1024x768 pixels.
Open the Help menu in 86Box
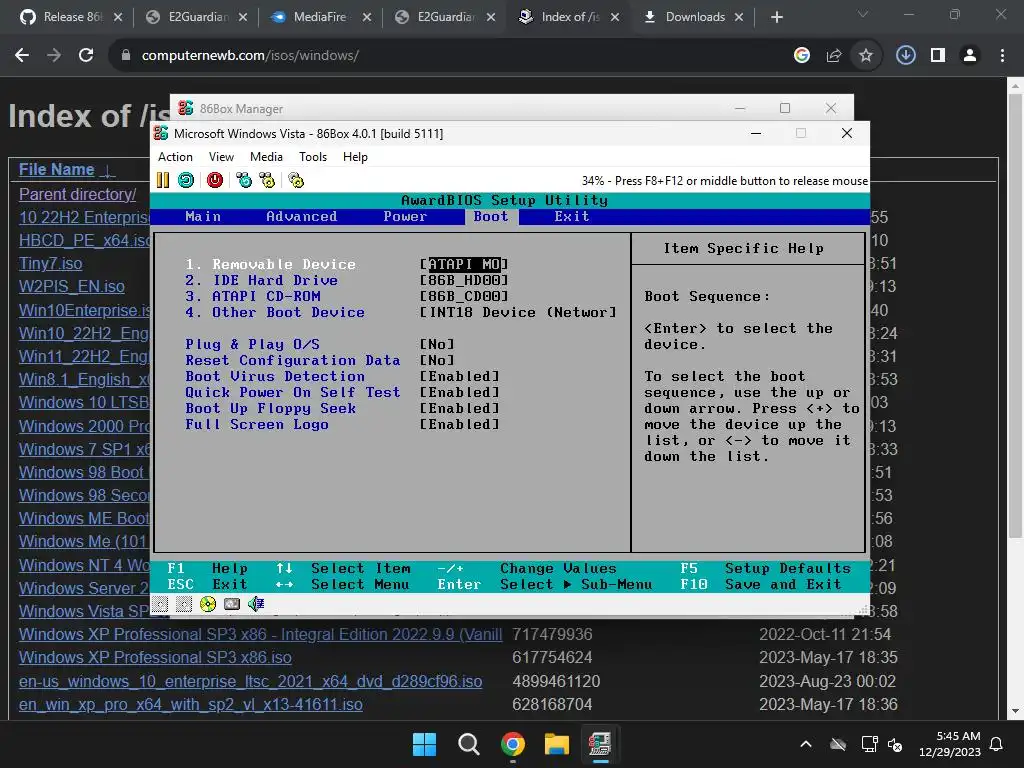[355, 157]
